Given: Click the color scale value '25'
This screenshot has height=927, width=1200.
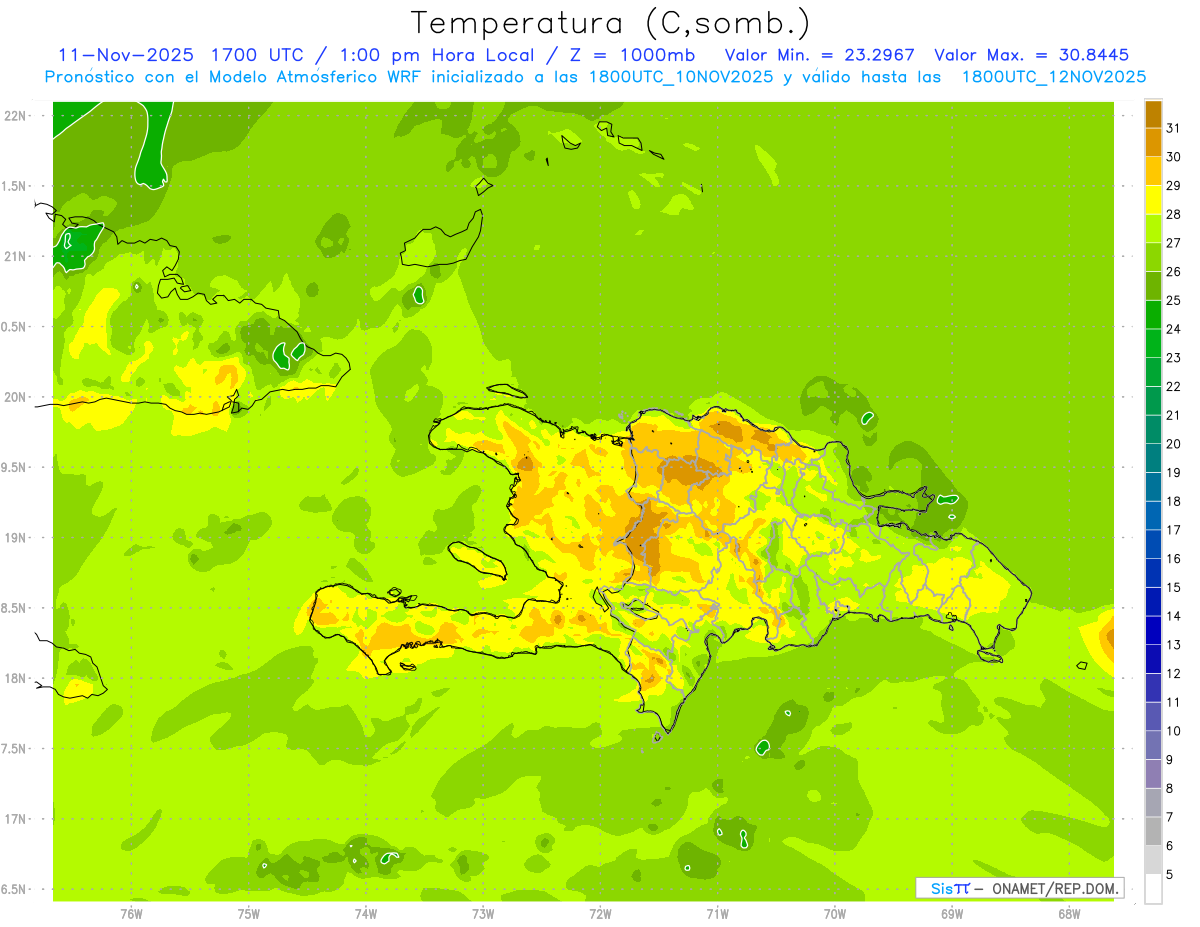Looking at the screenshot, I should tap(1173, 300).
